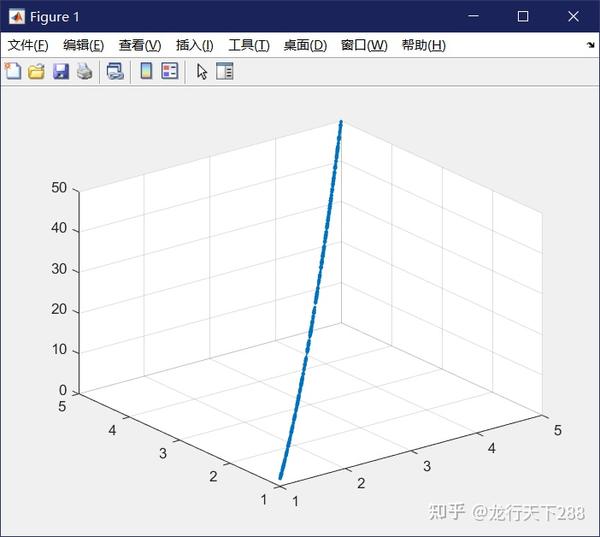600x537 pixels.
Task: Click the z-axis tick label 20
Action: tap(59, 309)
